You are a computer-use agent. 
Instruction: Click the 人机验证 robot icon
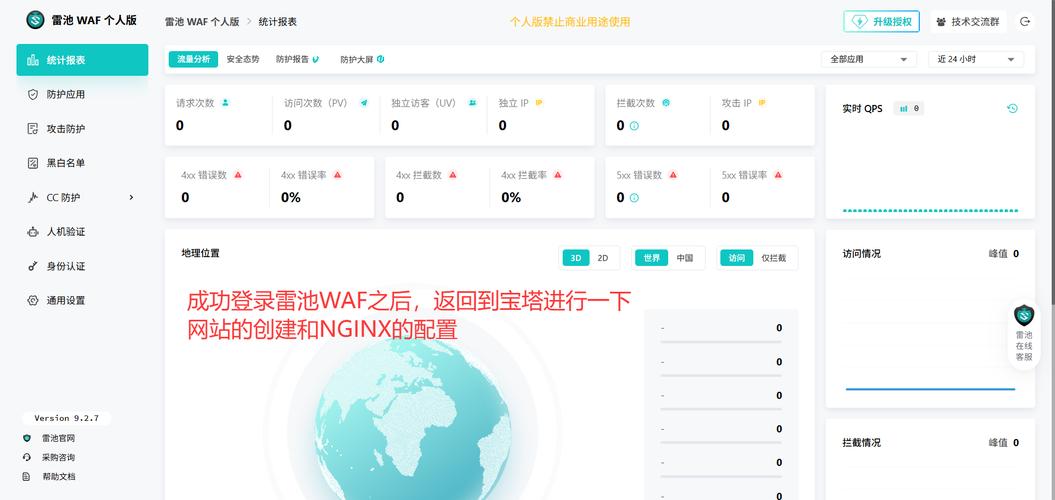coord(32,231)
